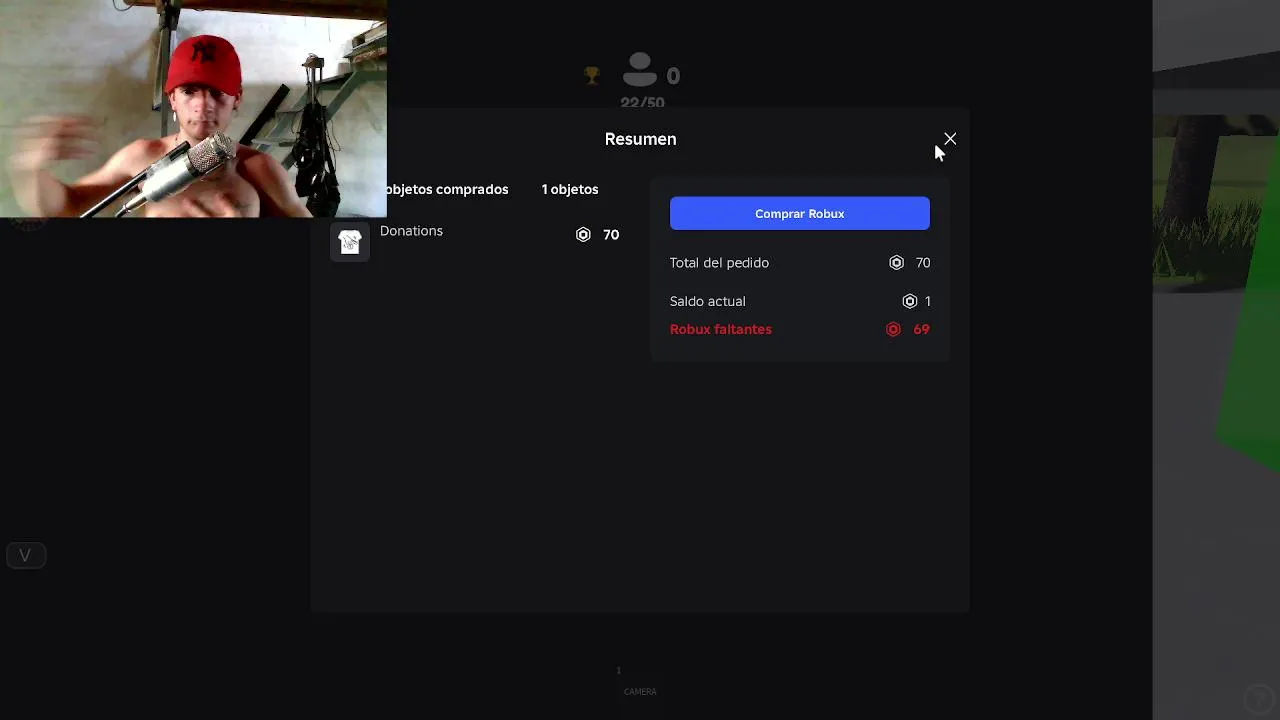This screenshot has width=1280, height=720.
Task: Click the Comprar Robux button
Action: click(800, 213)
